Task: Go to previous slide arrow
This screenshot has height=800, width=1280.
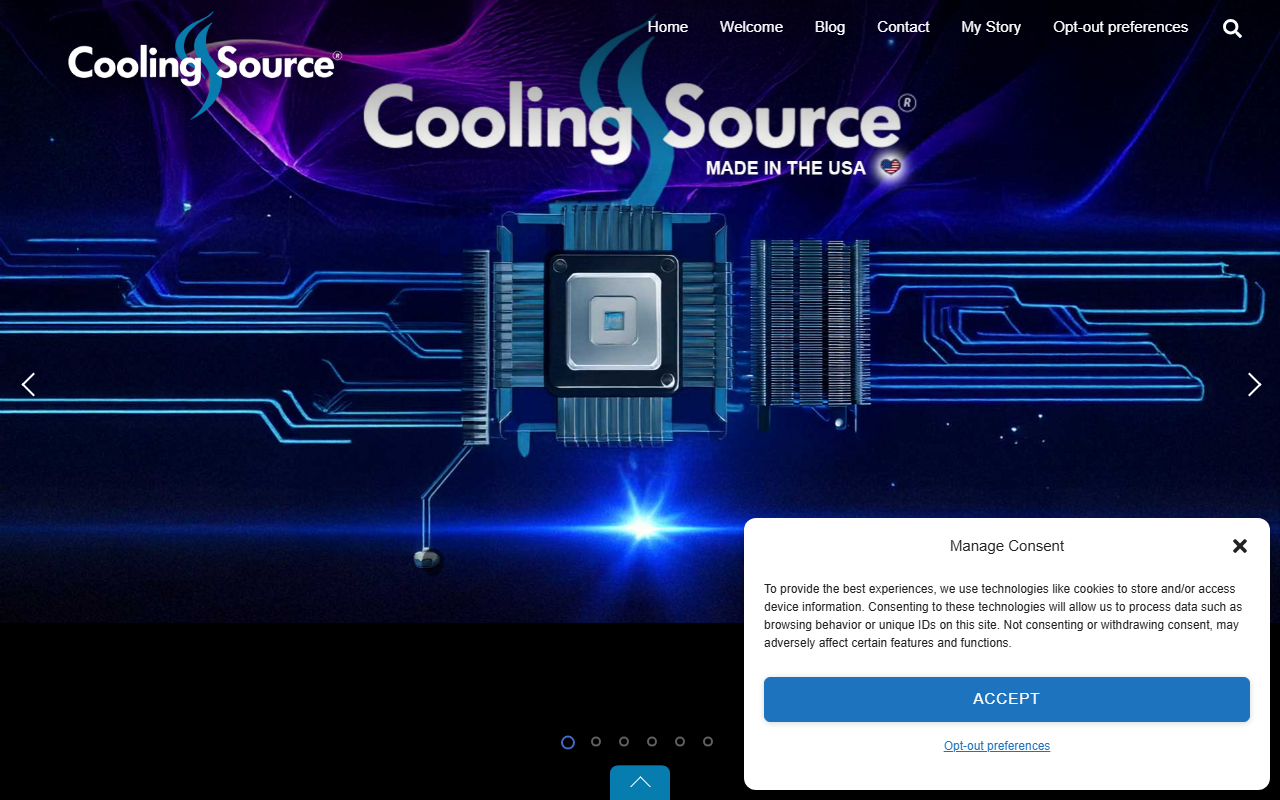Action: (28, 384)
